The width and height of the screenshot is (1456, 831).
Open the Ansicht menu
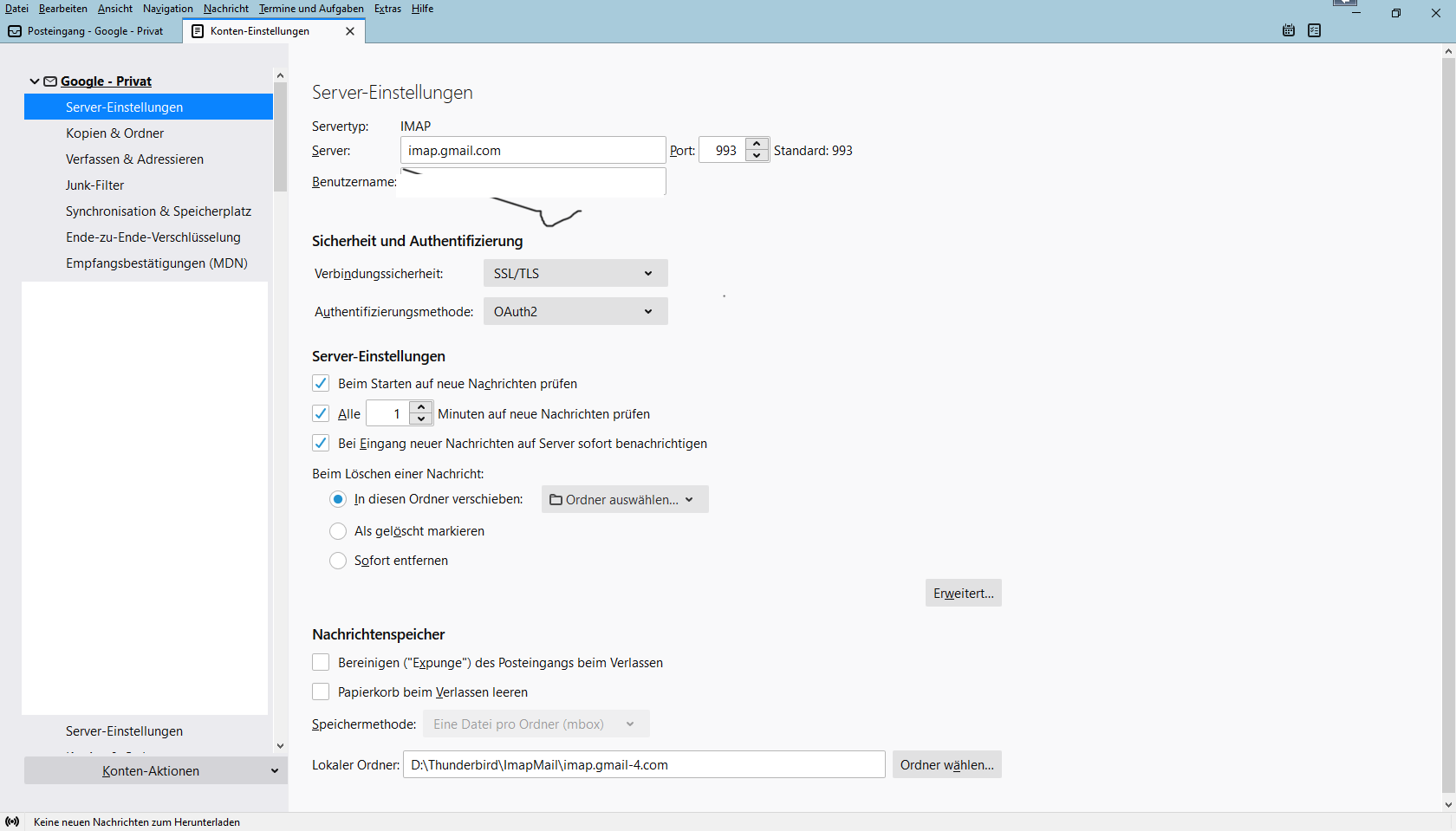[115, 9]
